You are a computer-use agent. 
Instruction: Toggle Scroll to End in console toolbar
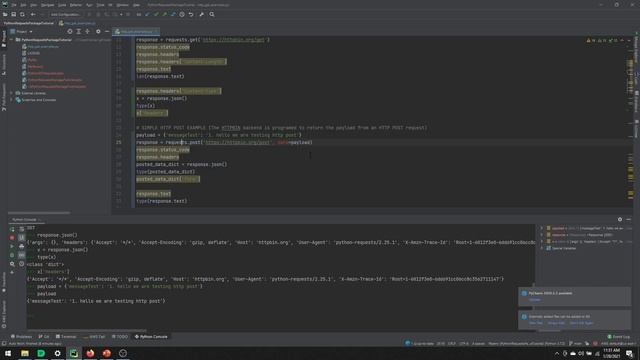coord(22,238)
